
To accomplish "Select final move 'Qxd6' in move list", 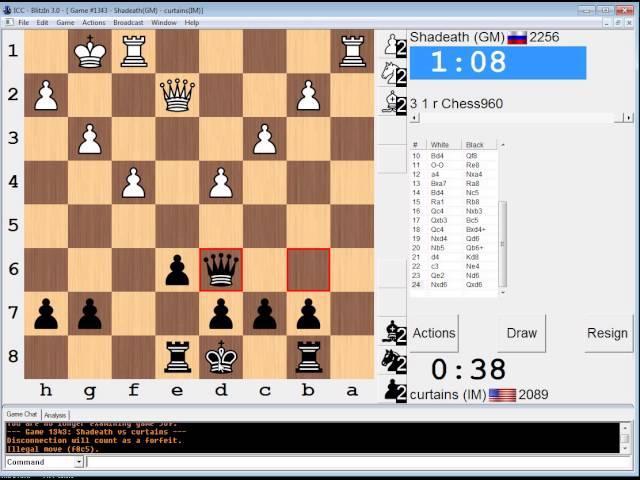I will point(474,284).
